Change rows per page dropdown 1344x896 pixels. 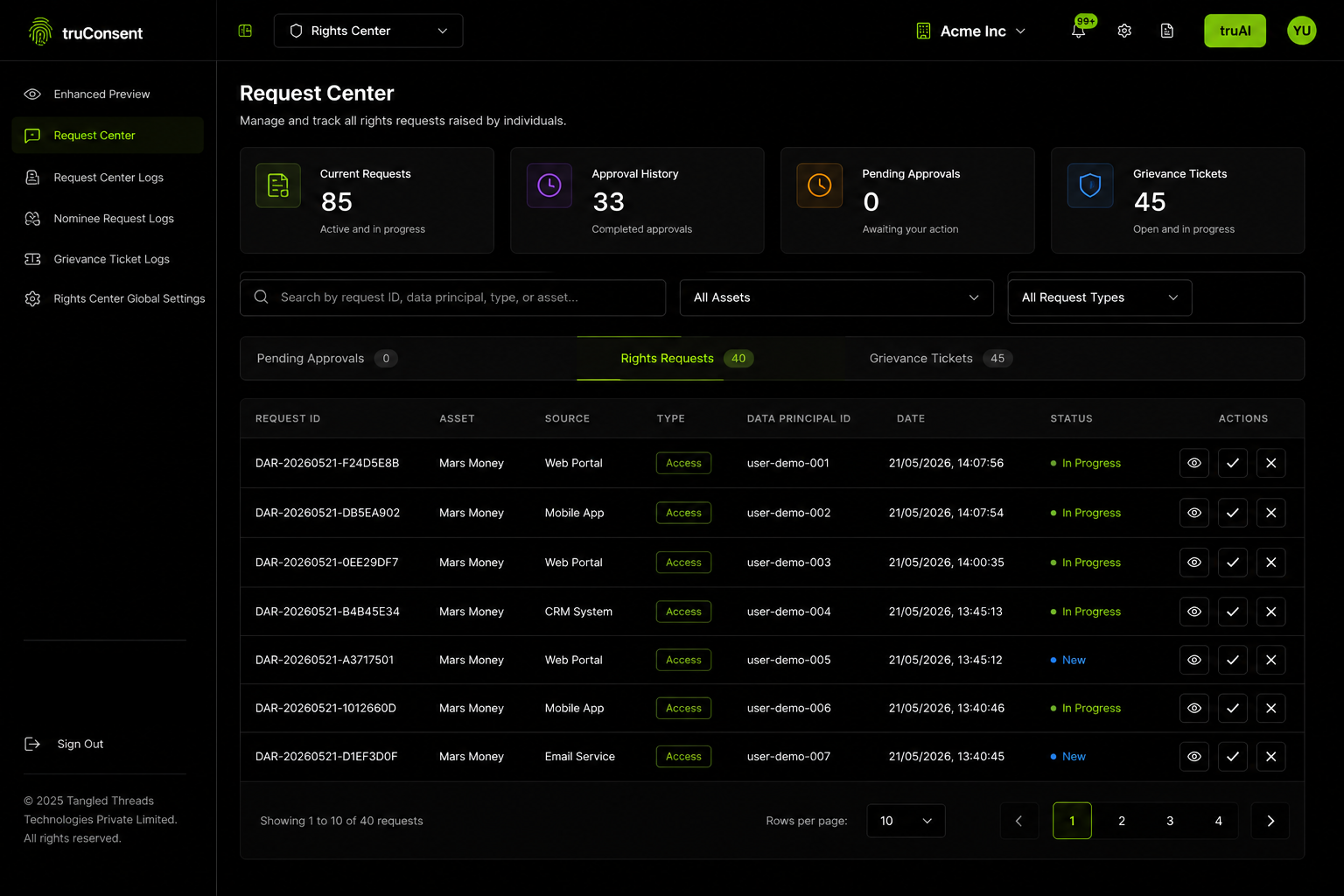[x=906, y=821]
